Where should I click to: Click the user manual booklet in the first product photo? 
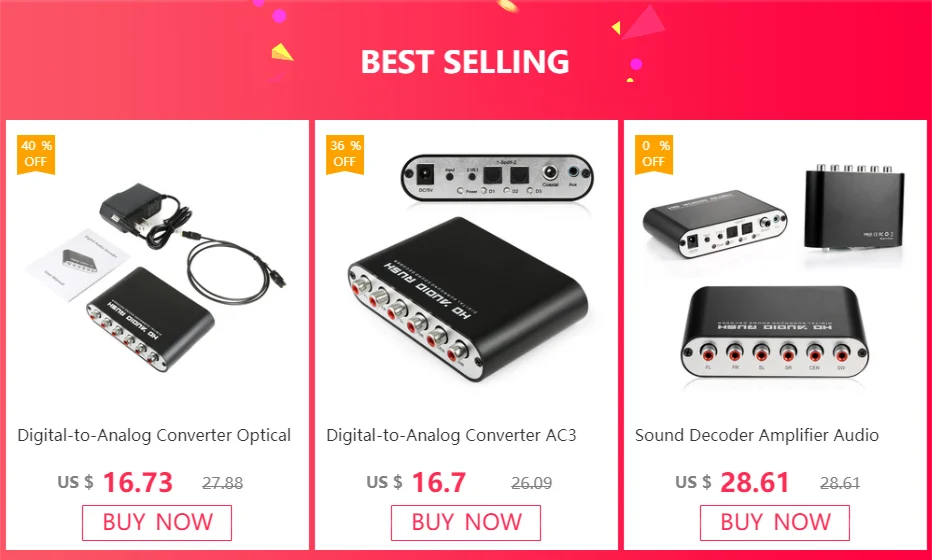click(x=77, y=265)
